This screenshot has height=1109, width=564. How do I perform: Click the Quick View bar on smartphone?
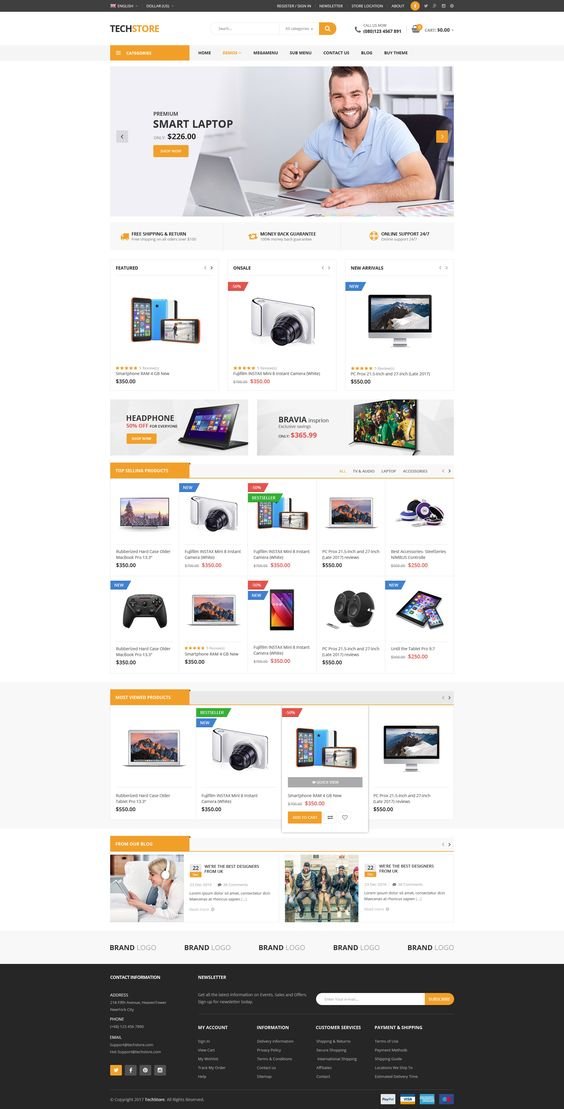(x=325, y=782)
